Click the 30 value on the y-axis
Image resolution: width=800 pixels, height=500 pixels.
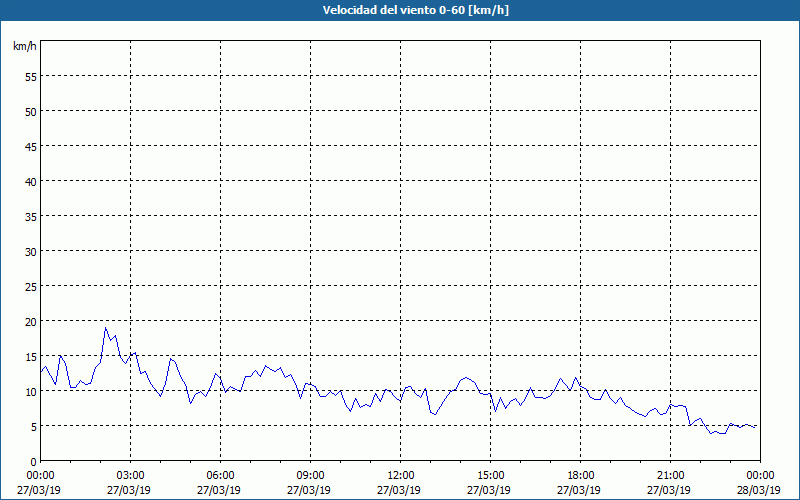pyautogui.click(x=31, y=252)
